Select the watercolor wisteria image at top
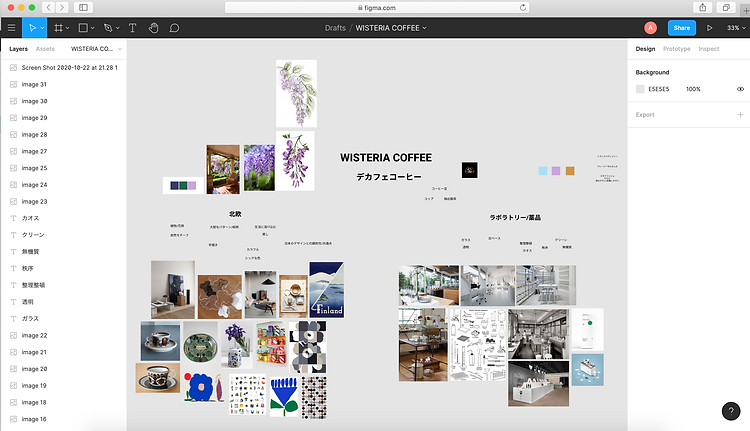 click(x=297, y=93)
